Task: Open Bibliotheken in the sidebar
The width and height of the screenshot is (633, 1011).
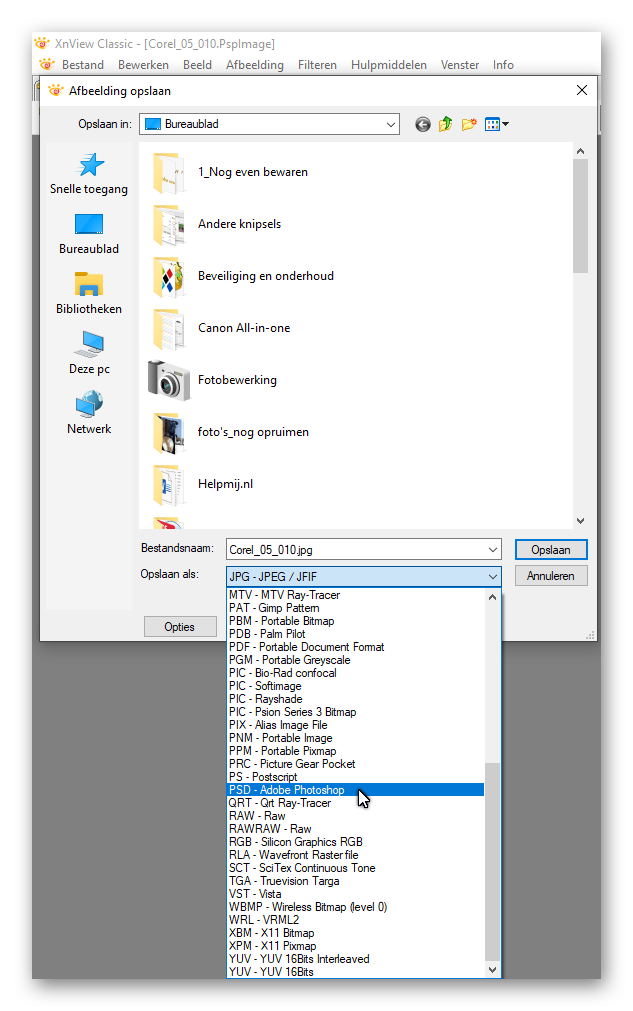Action: coord(89,294)
